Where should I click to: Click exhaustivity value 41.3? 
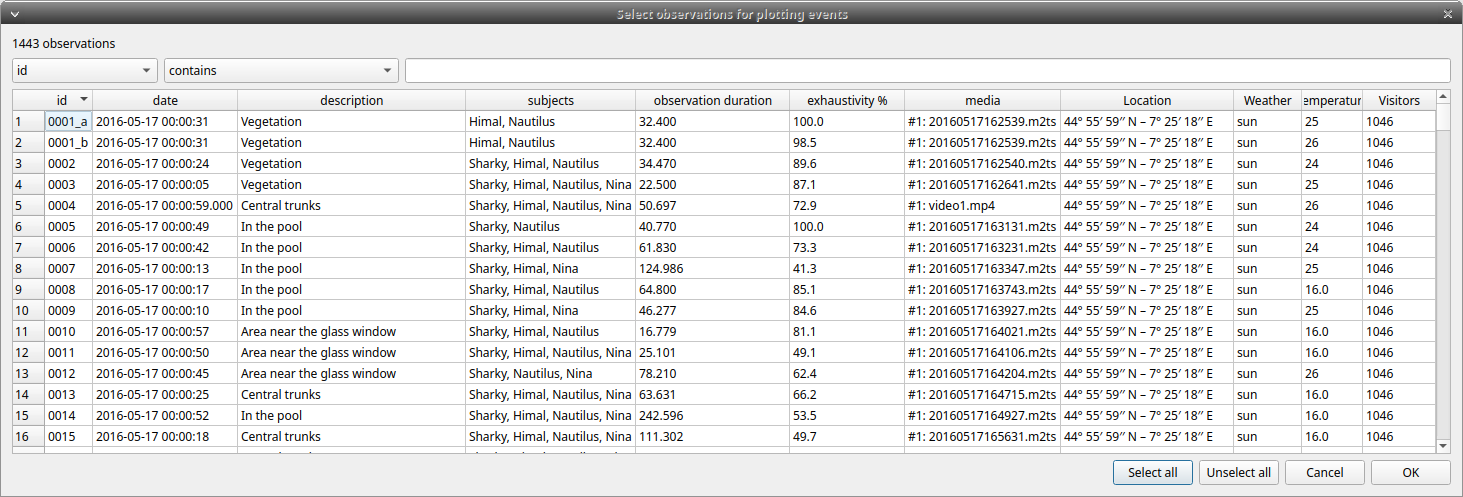click(x=847, y=268)
